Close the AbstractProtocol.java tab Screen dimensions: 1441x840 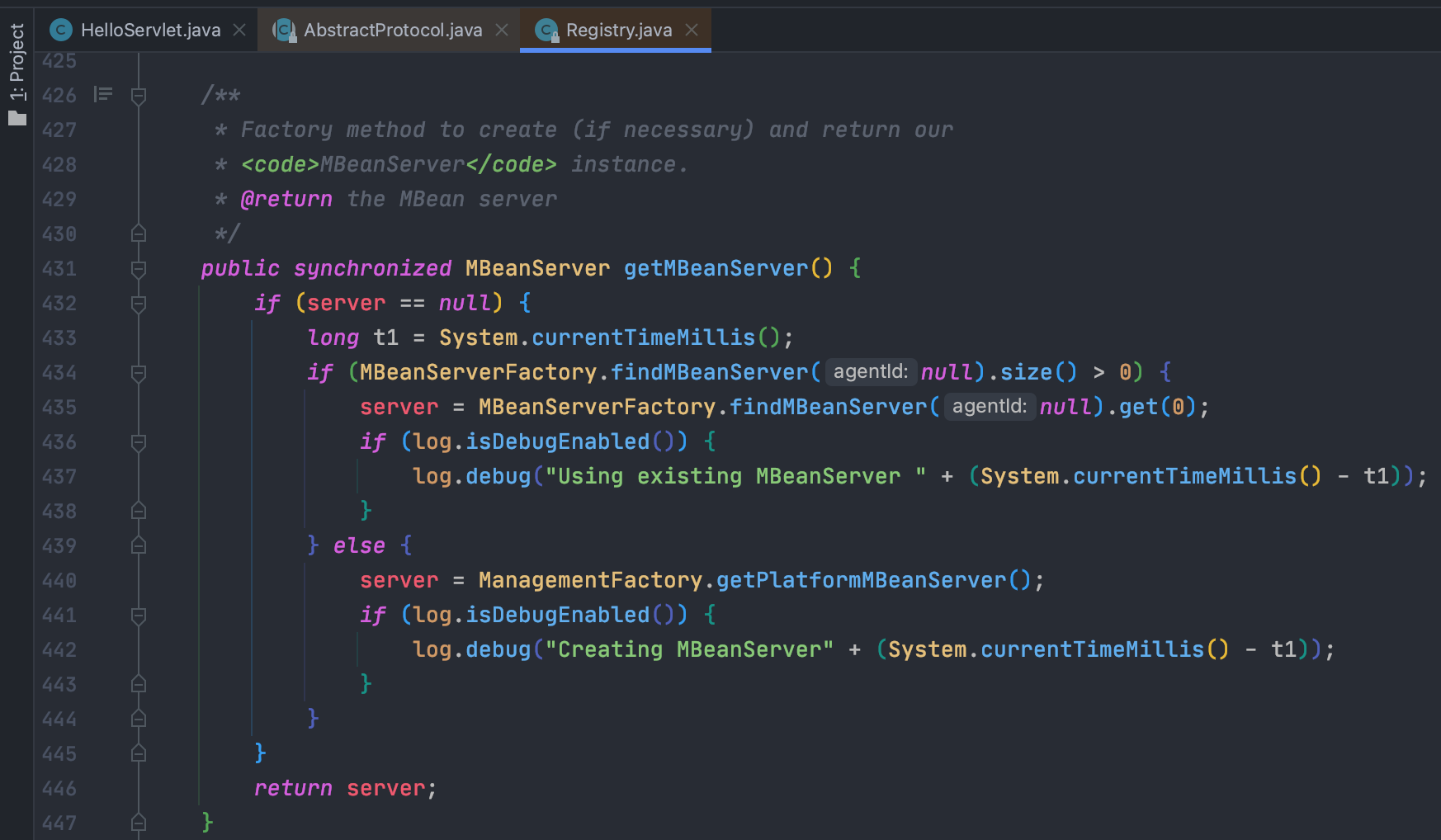pos(502,31)
